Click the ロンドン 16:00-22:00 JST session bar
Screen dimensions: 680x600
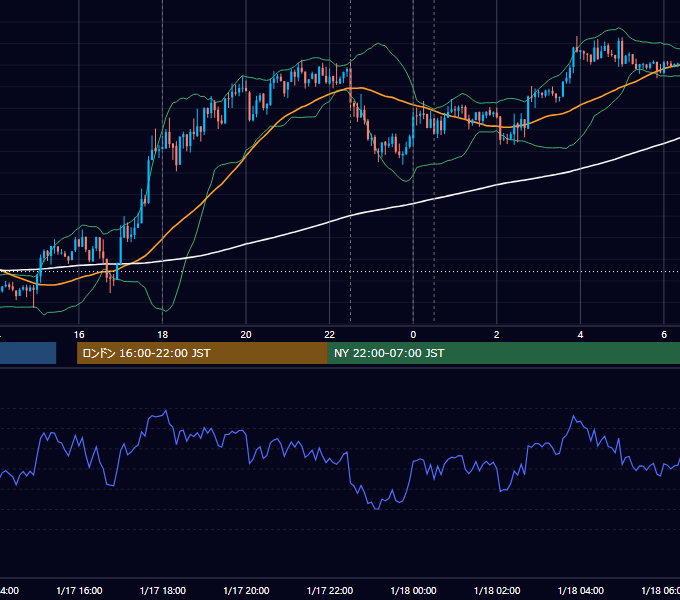click(x=202, y=353)
